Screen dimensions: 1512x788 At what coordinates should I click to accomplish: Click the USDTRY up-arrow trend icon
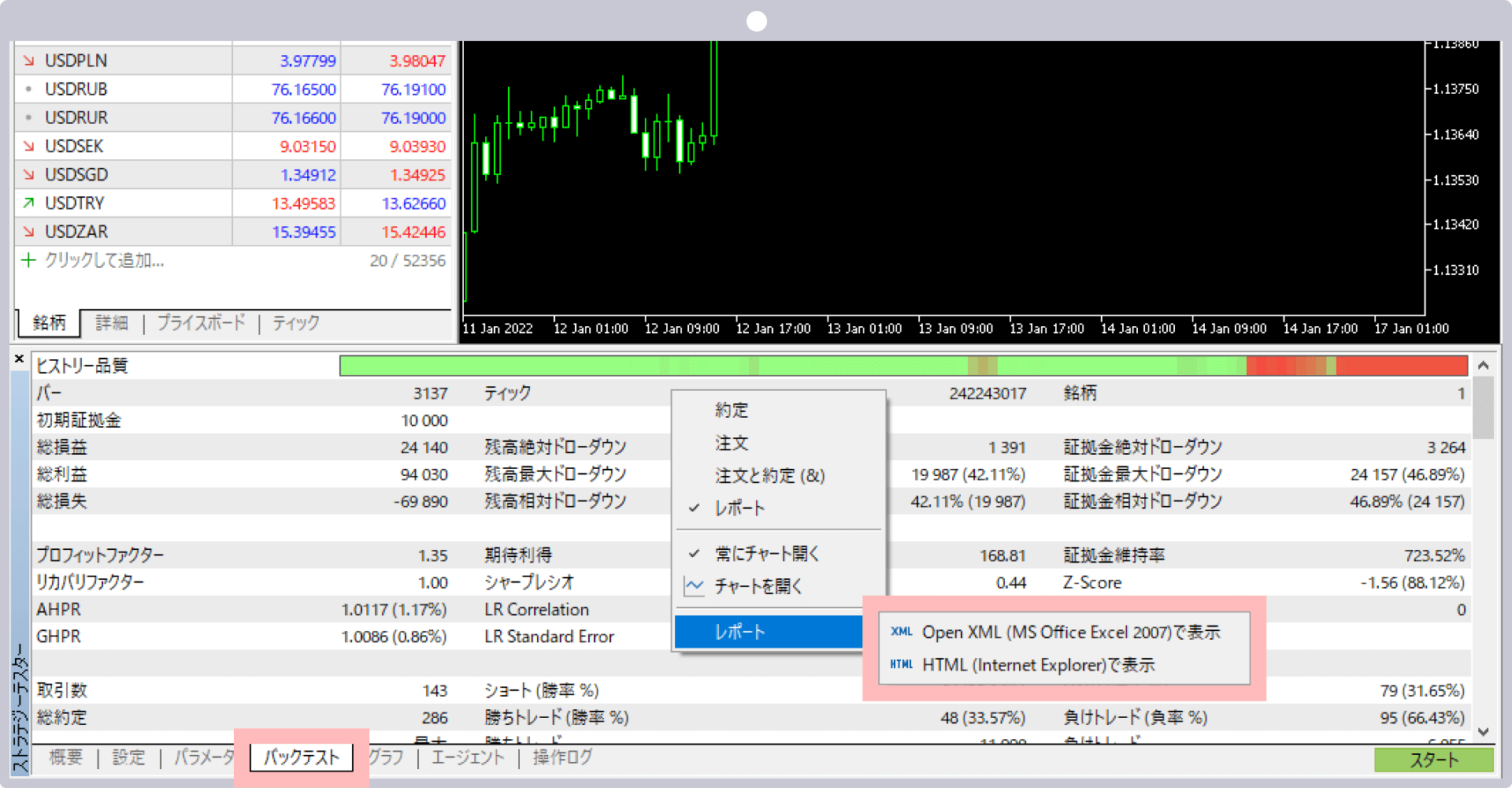click(29, 203)
